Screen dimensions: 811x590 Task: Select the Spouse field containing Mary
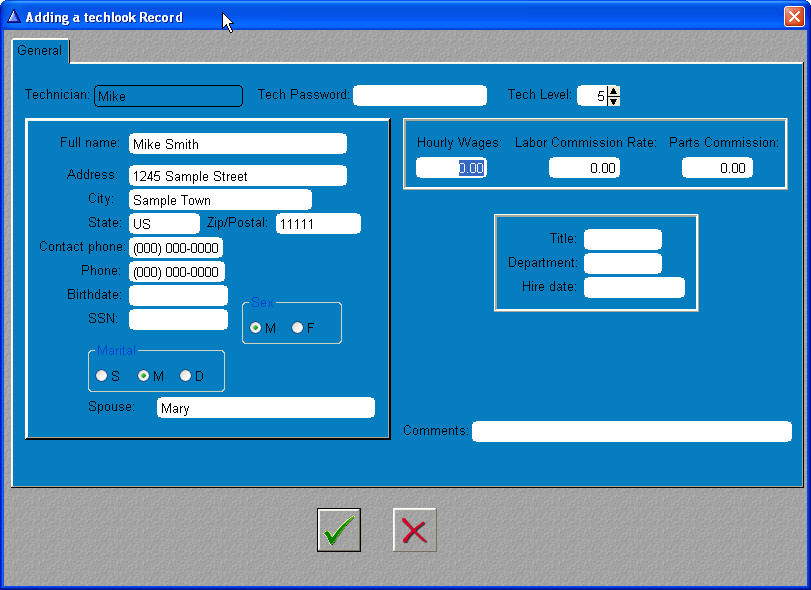[x=265, y=408]
